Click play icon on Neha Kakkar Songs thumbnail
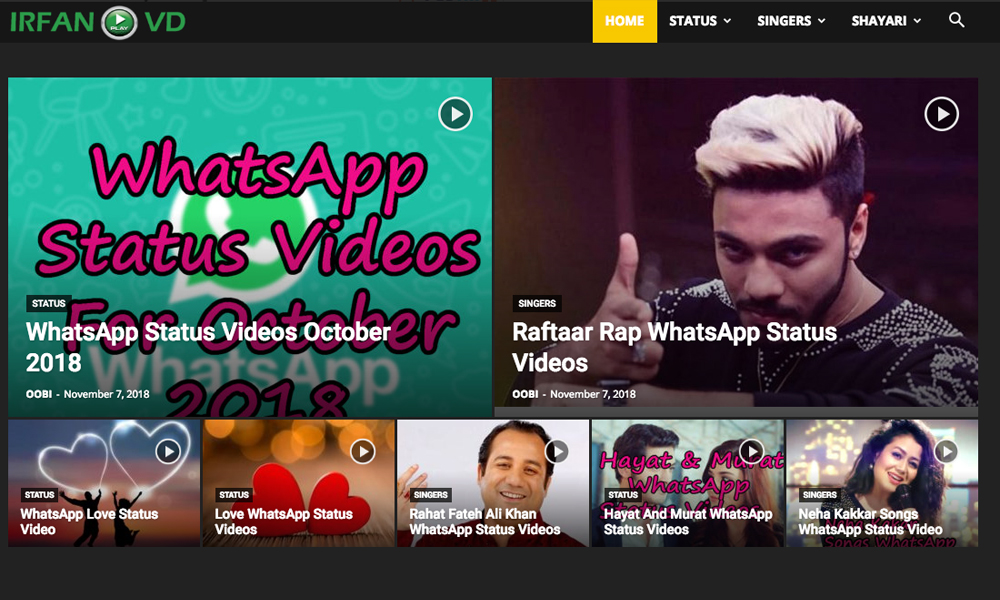 (945, 452)
